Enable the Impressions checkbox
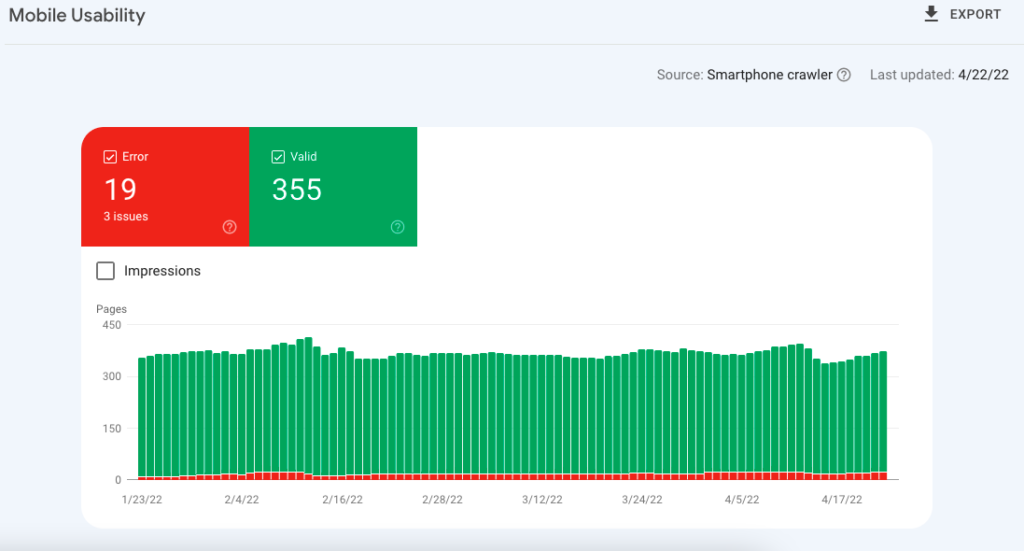Screen dimensions: 1024x551 click(x=105, y=271)
